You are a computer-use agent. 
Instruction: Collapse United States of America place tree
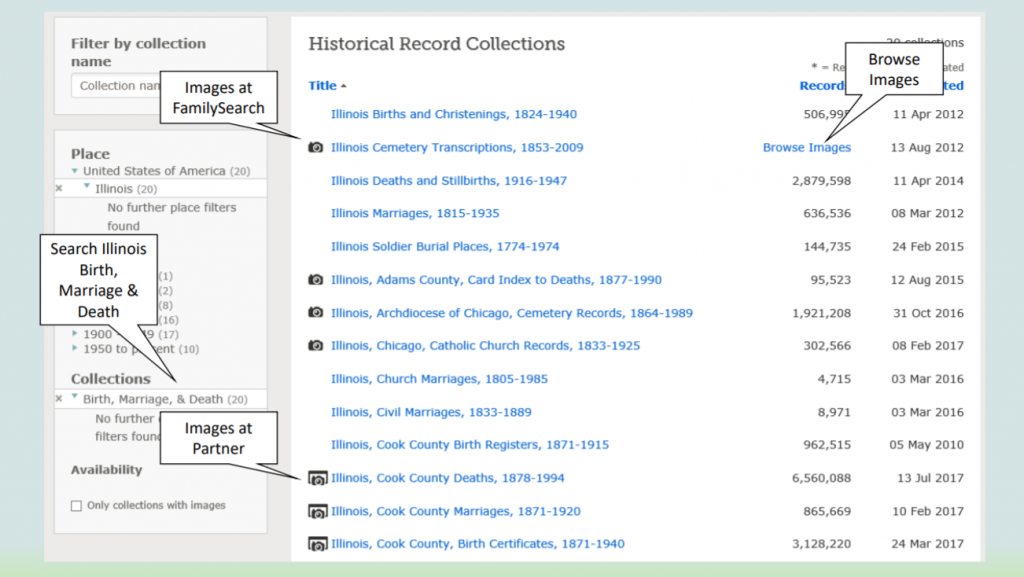74,171
